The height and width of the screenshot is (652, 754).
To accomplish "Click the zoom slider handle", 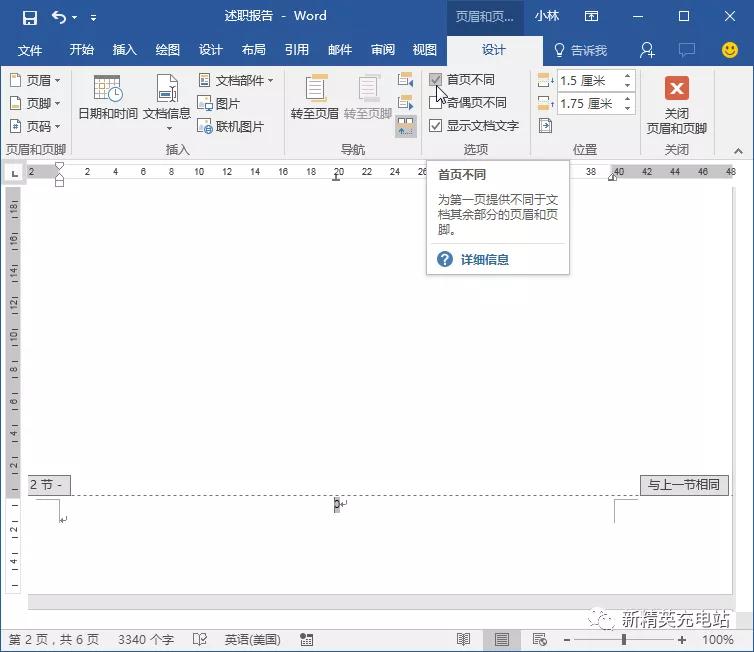I will (x=624, y=639).
